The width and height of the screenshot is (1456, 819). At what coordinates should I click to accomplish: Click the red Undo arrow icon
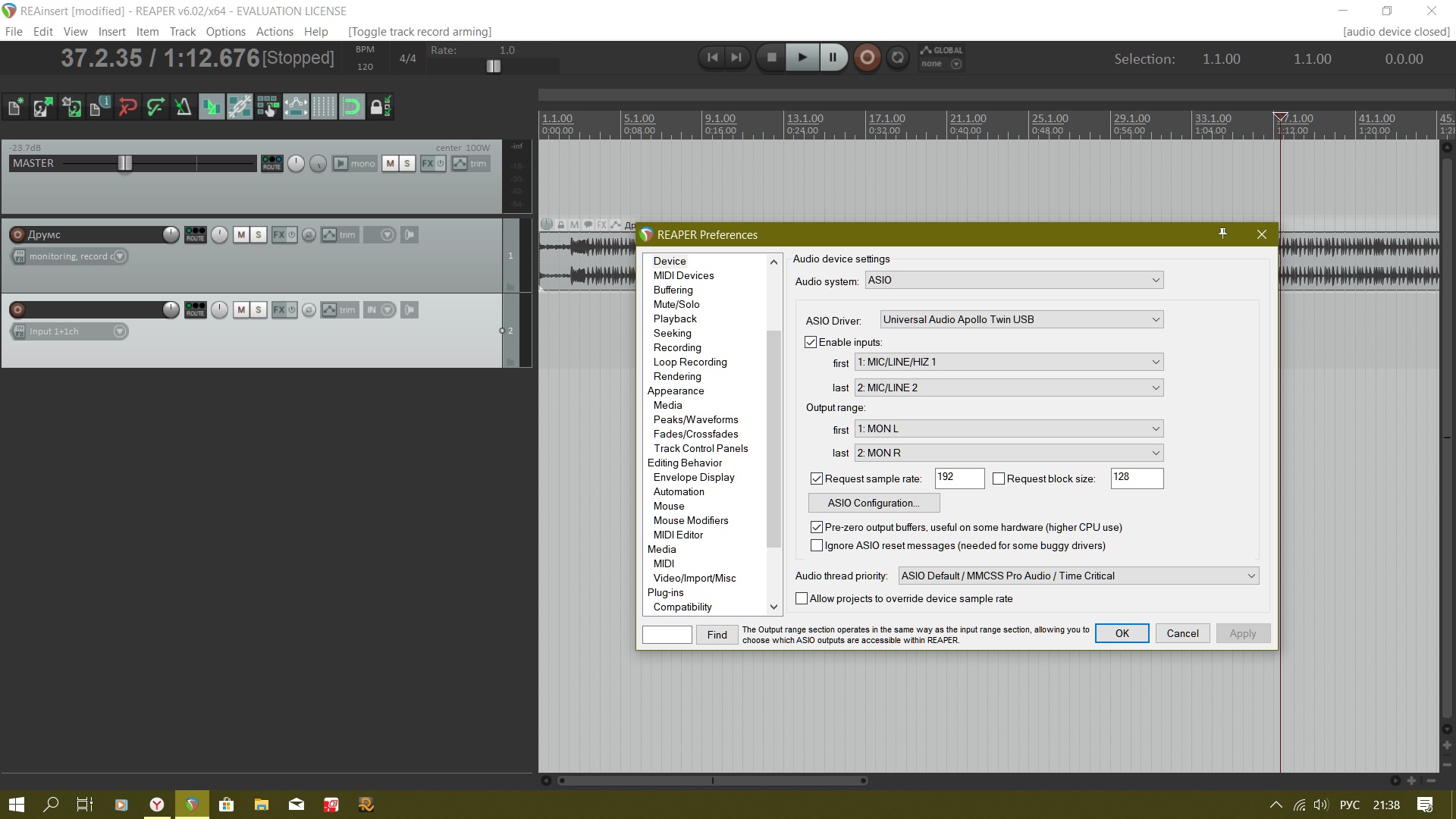[127, 107]
